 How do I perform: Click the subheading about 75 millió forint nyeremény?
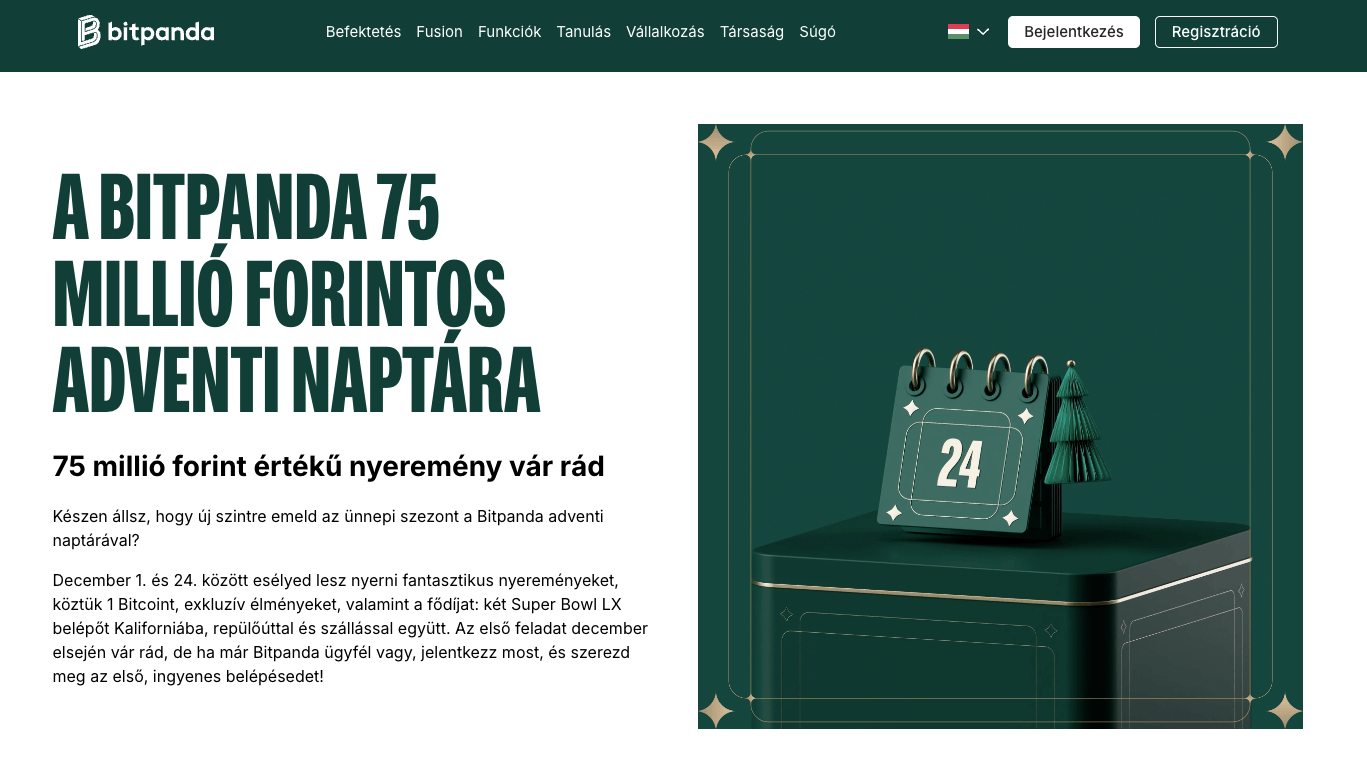[328, 466]
